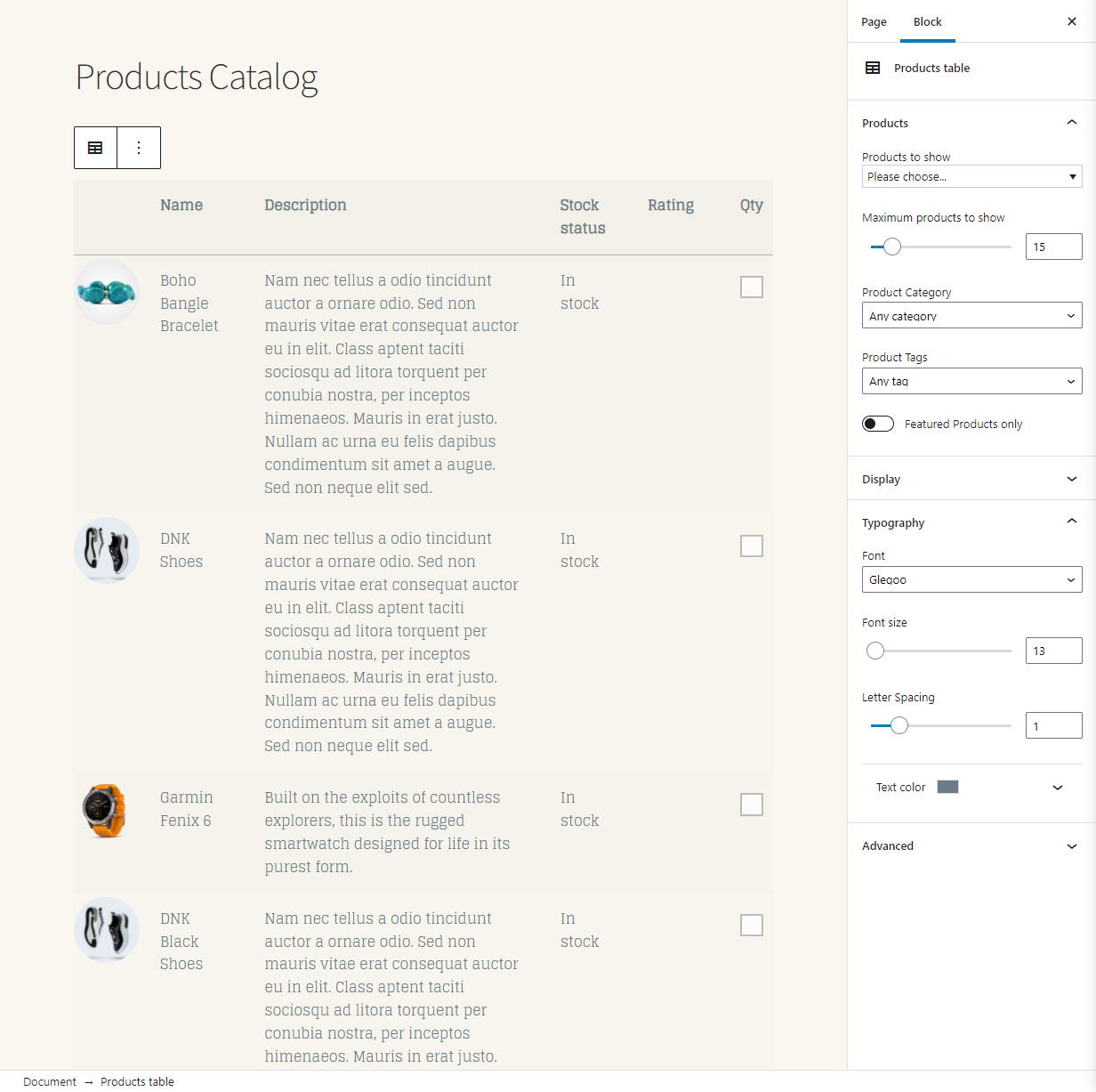Switch to the Page tab

874,21
